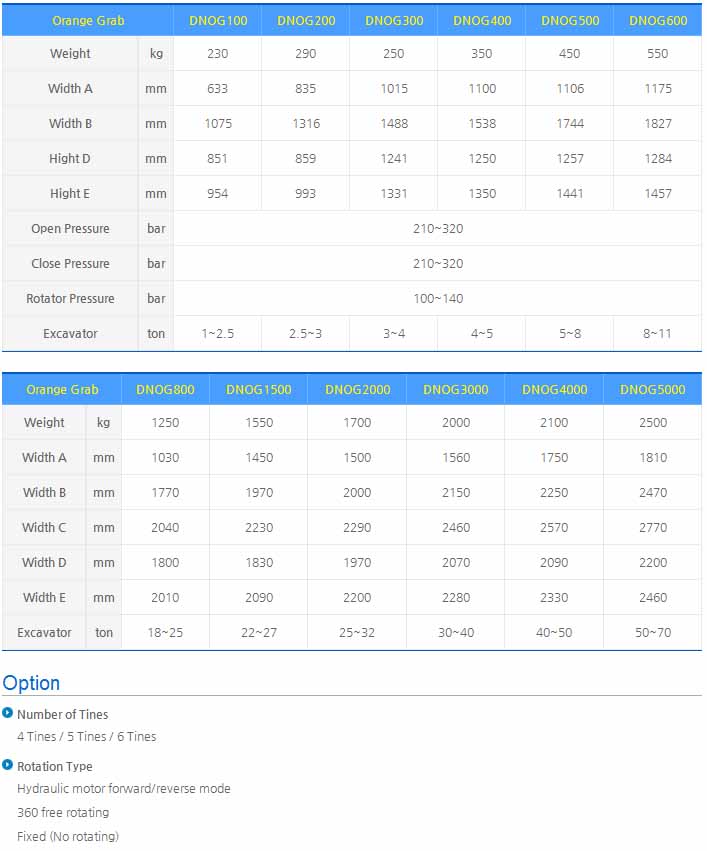Click the Width C row label
707x851 pixels.
click(x=44, y=528)
